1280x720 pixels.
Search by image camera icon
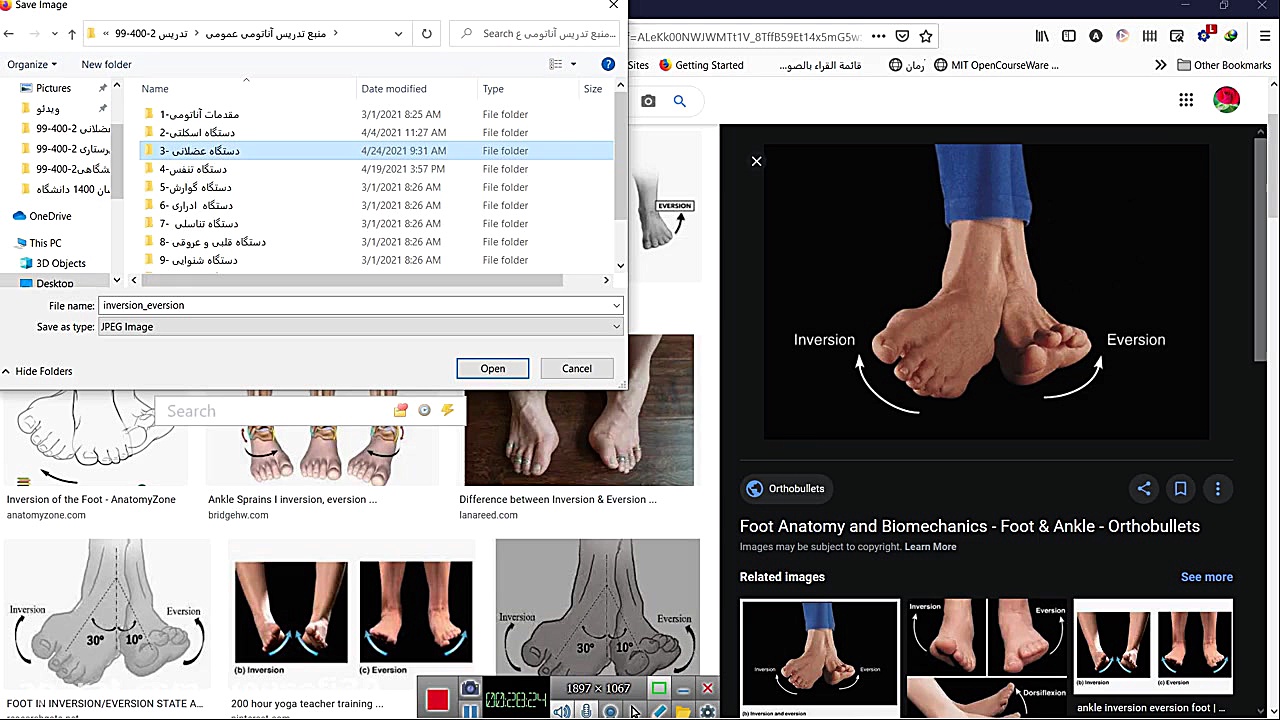649,101
